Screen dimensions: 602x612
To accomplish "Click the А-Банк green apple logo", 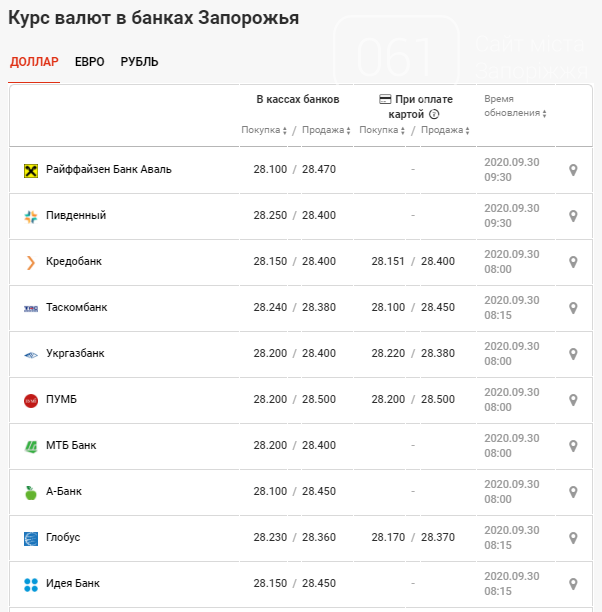I will tap(30, 492).
